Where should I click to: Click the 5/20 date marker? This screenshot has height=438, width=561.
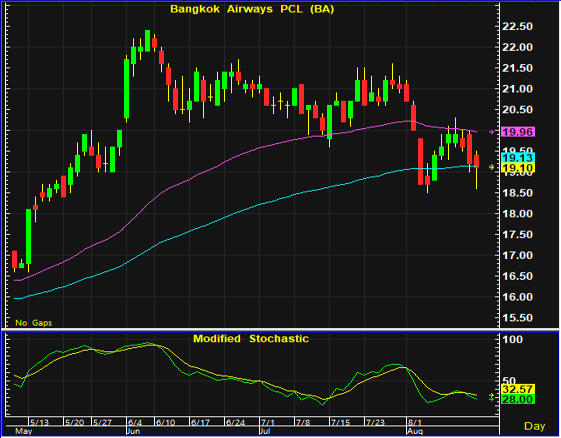[74, 422]
